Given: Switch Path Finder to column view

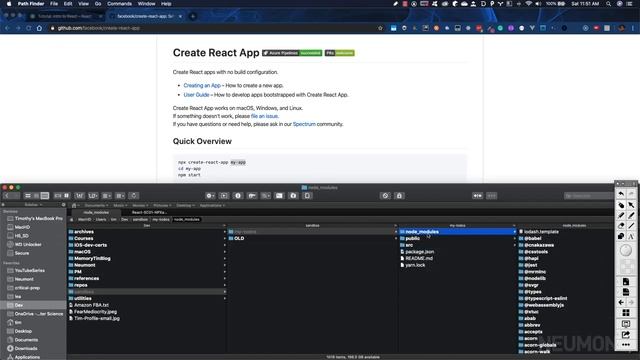Looking at the screenshot, I should tap(45, 196).
